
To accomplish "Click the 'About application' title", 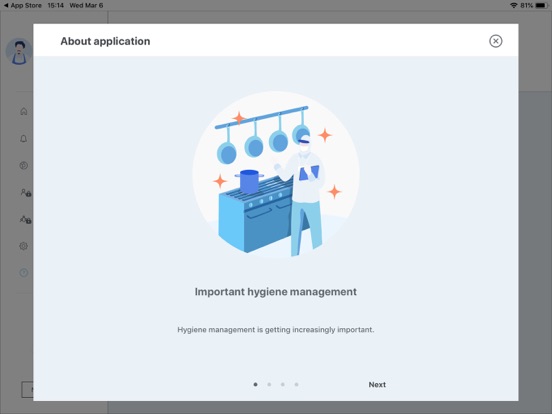I will coord(105,41).
